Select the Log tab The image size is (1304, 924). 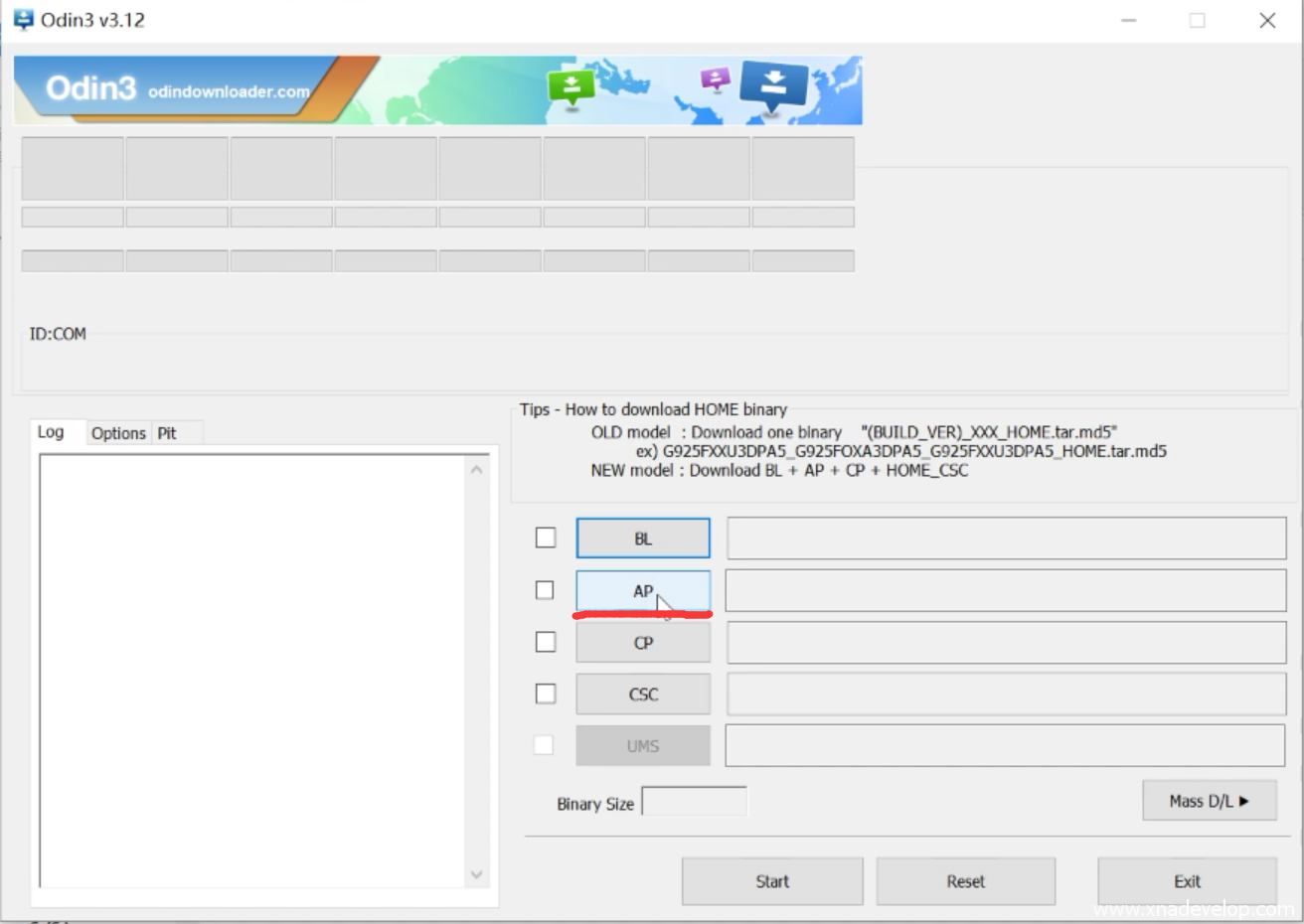[x=51, y=432]
